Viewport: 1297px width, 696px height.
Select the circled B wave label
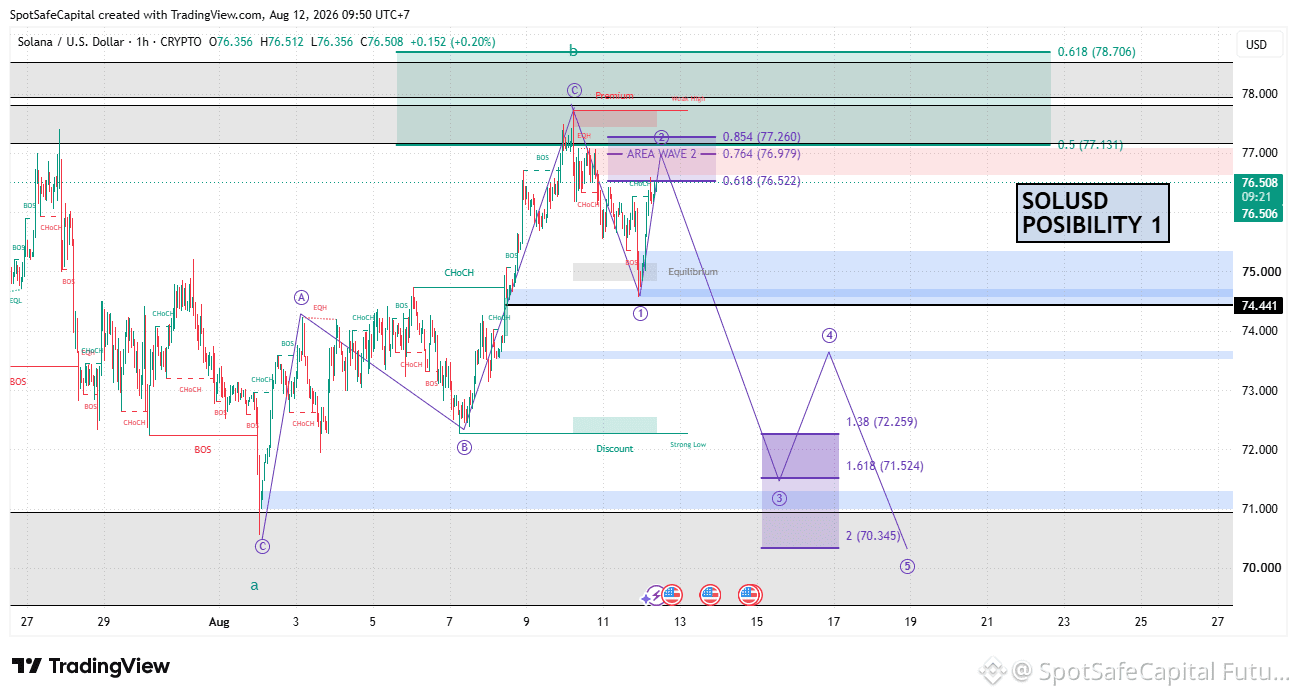464,447
